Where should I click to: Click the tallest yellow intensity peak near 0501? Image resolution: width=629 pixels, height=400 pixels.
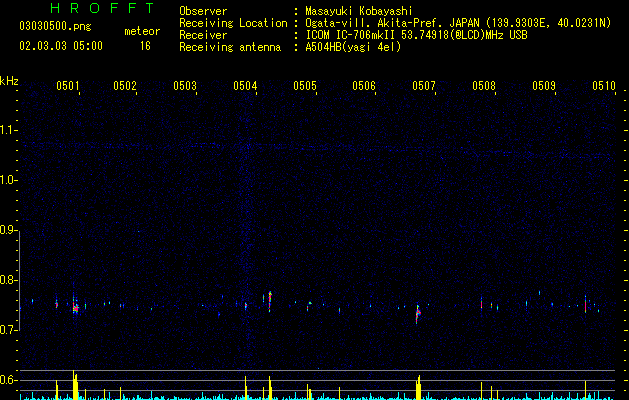[75, 385]
